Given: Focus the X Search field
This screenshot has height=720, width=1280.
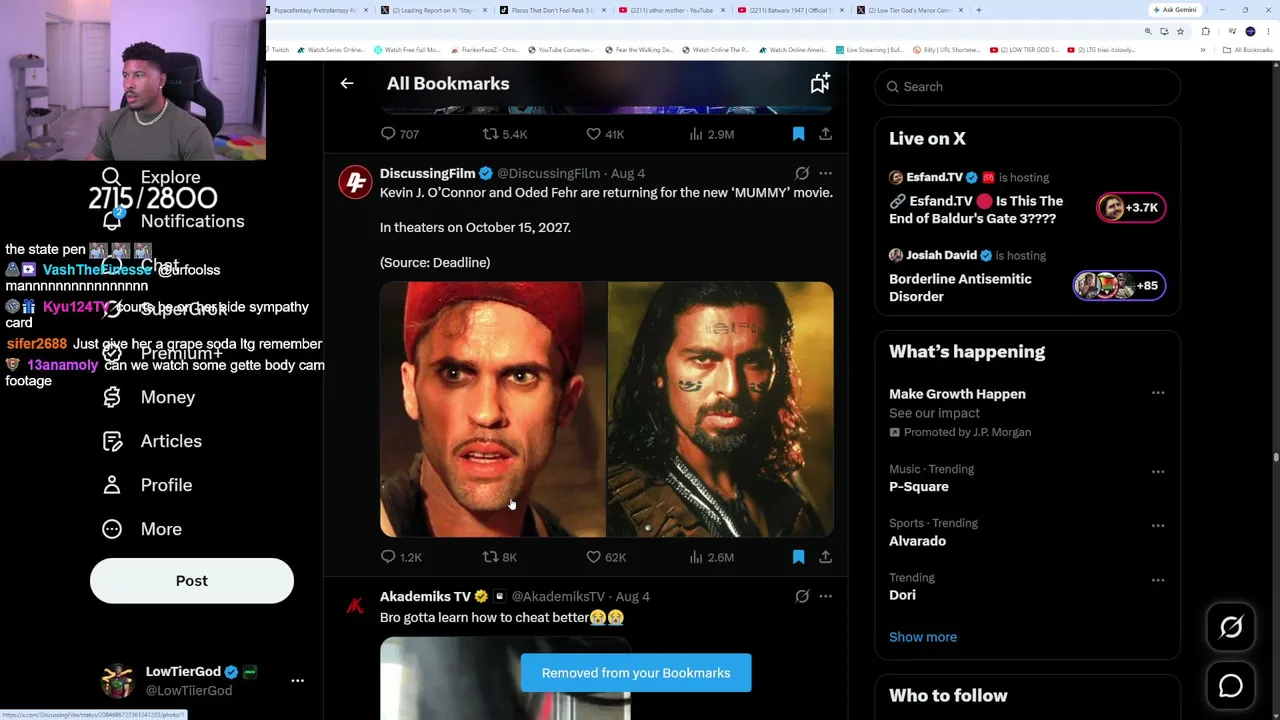Looking at the screenshot, I should (x=1028, y=87).
